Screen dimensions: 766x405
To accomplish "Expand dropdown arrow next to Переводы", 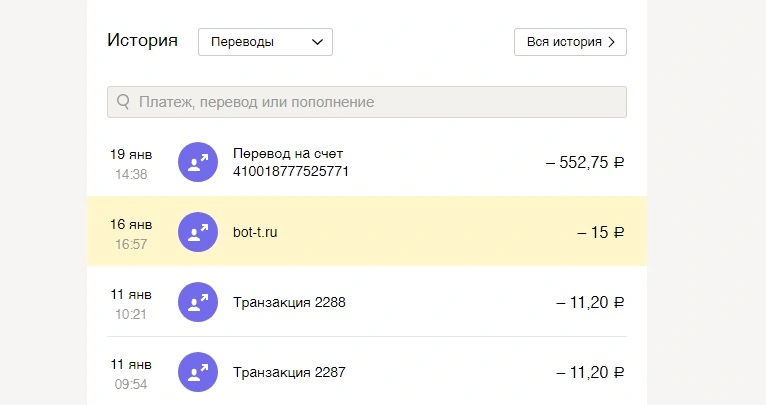I will [317, 42].
